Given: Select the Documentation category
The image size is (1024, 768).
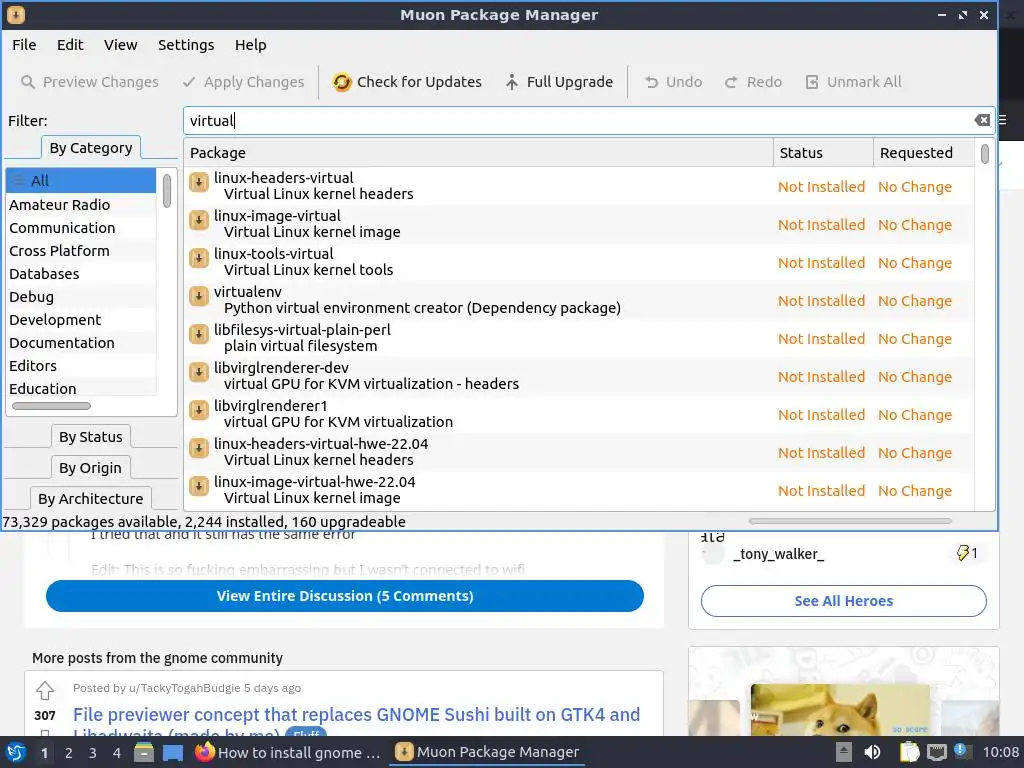Looking at the screenshot, I should [x=81, y=342].
